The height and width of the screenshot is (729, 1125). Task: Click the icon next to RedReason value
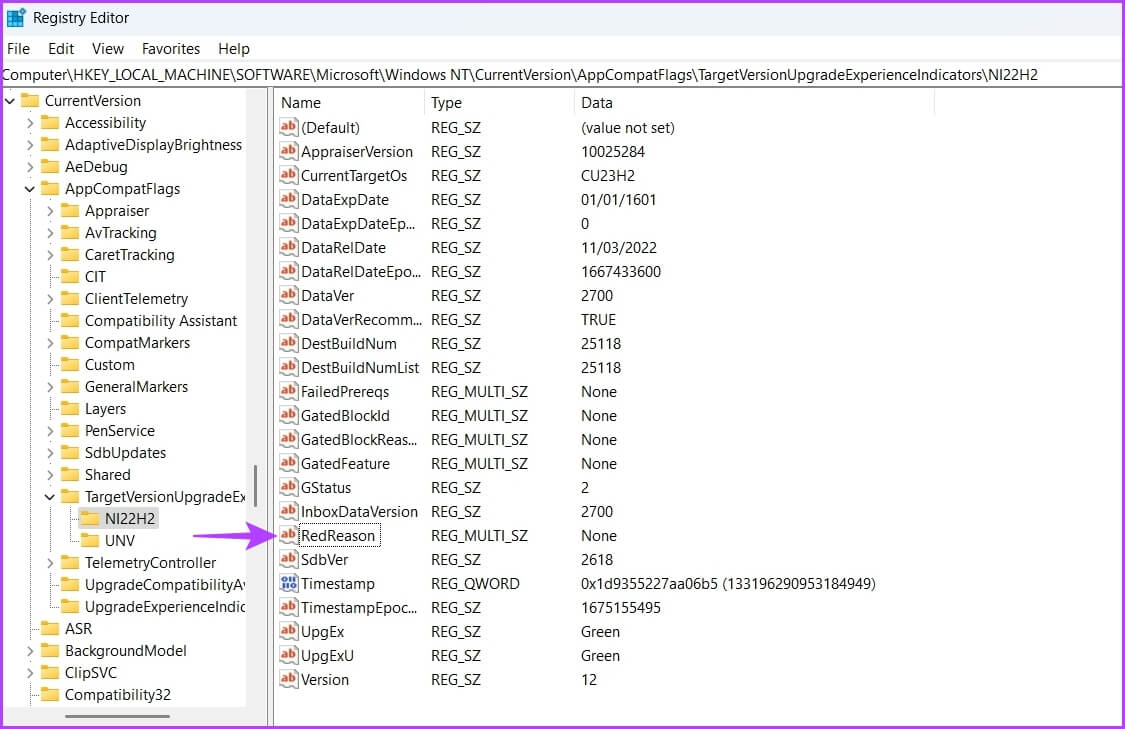288,535
